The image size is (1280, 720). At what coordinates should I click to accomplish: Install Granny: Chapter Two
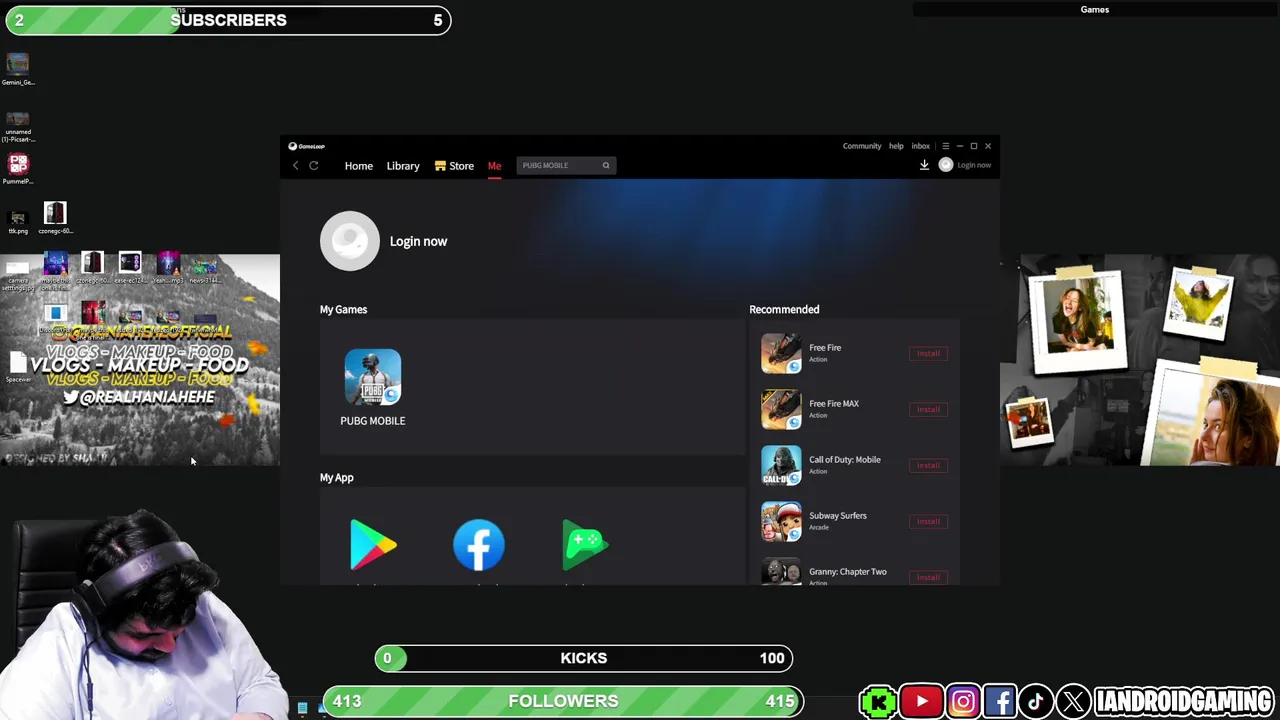[928, 577]
